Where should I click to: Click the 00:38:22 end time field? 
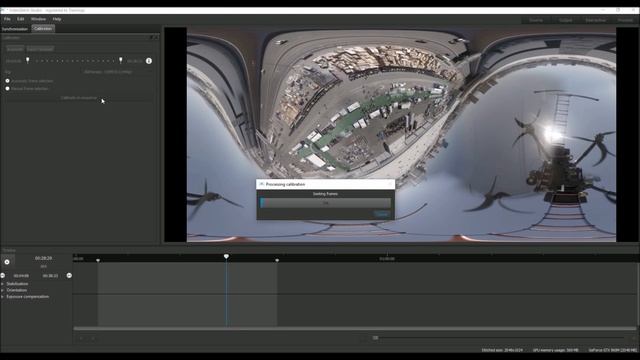(50, 276)
